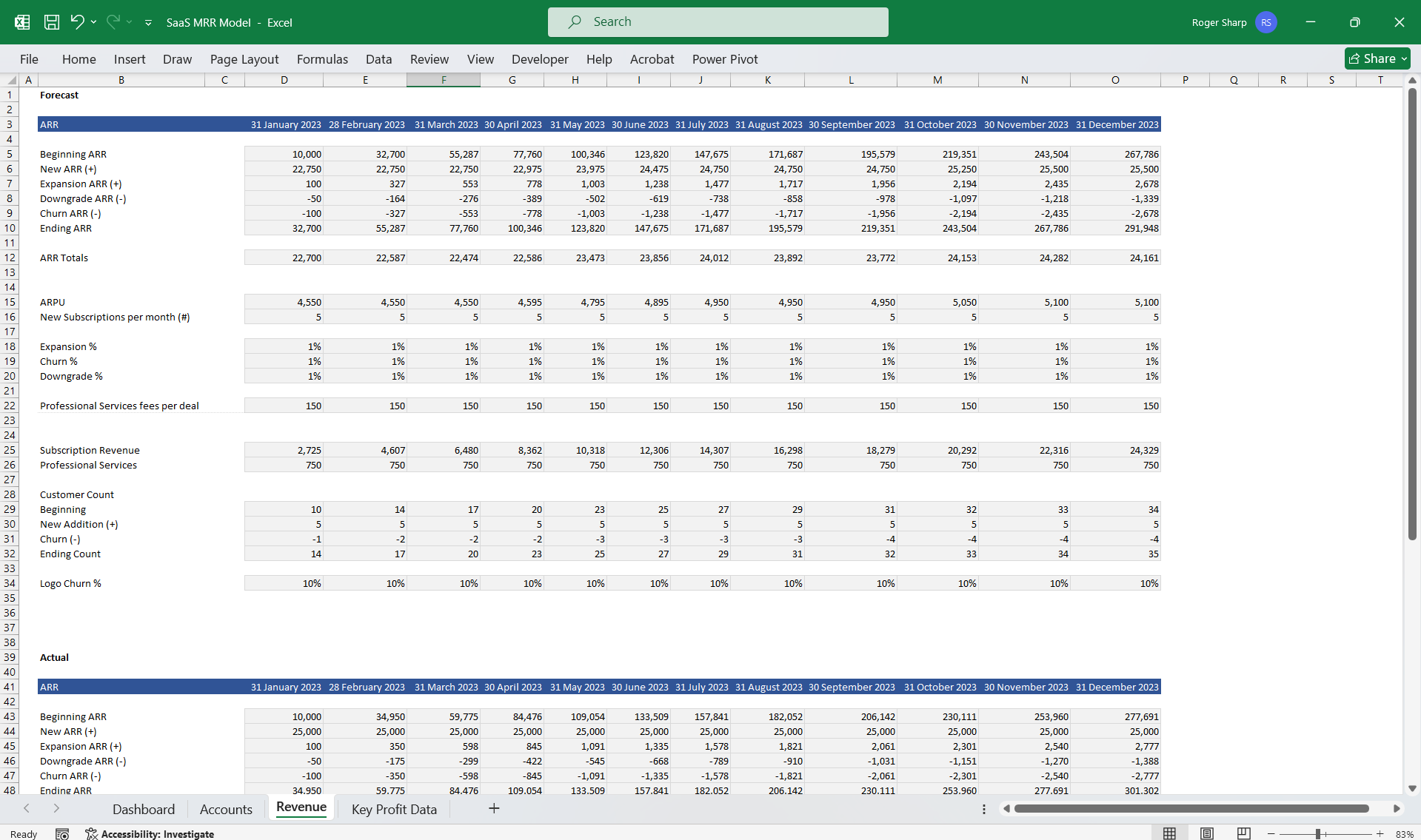Open the View ribbon tab
The width and height of the screenshot is (1421, 840).
(x=481, y=59)
